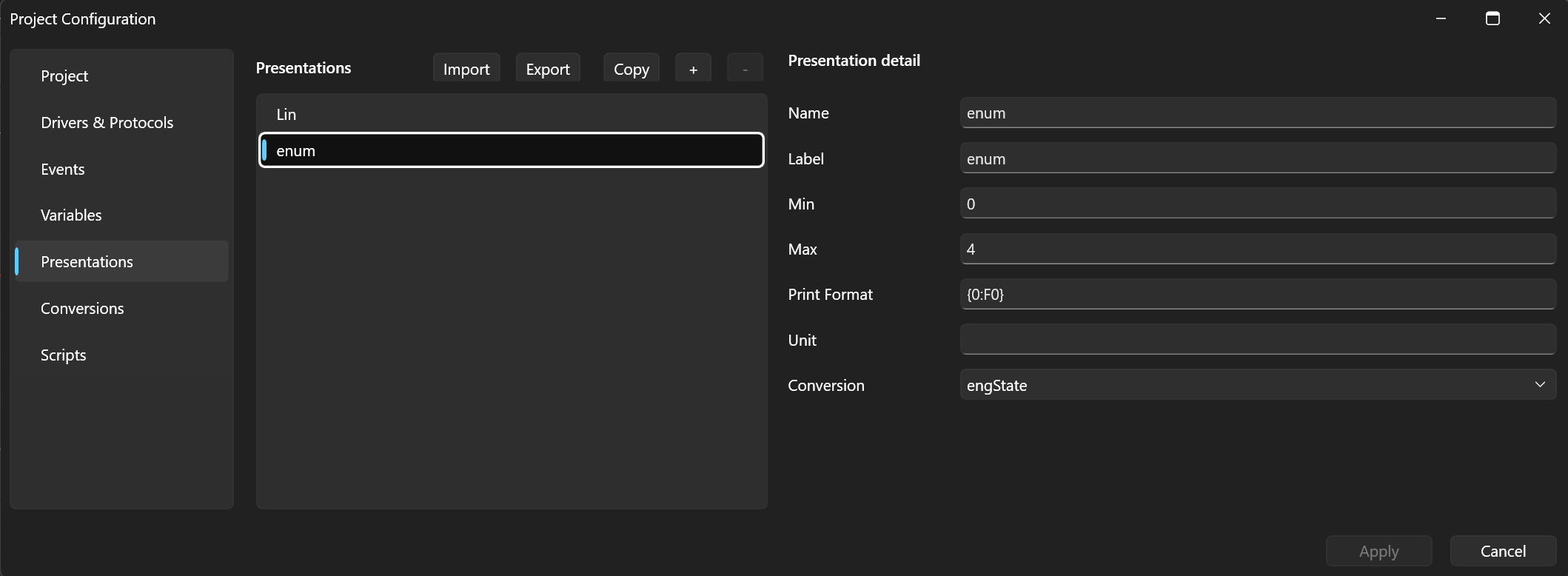Go to Drivers & Protocols section
Image resolution: width=1568 pixels, height=576 pixels.
click(x=121, y=123)
